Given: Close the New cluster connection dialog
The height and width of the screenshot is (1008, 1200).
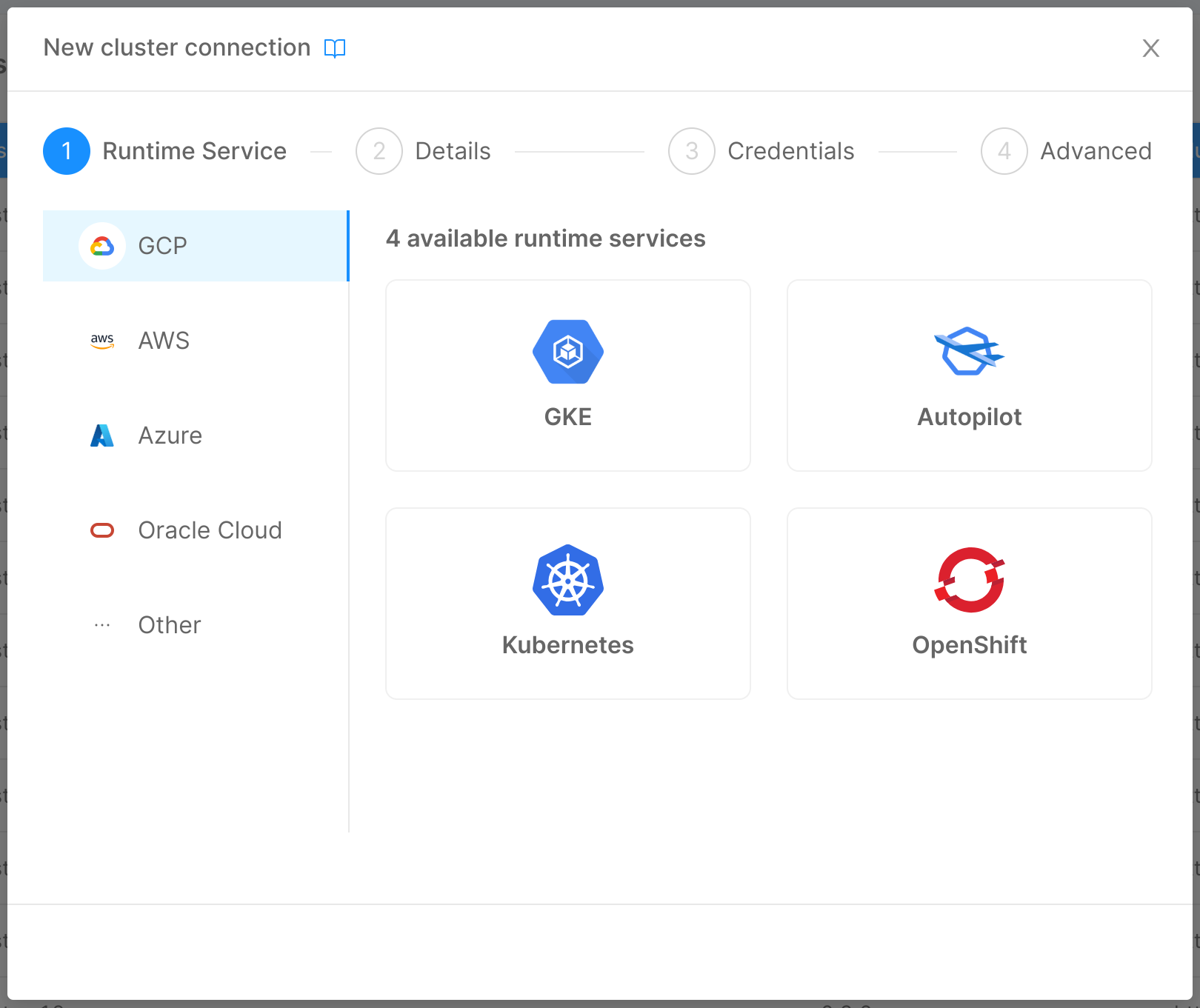Looking at the screenshot, I should pos(1150,47).
